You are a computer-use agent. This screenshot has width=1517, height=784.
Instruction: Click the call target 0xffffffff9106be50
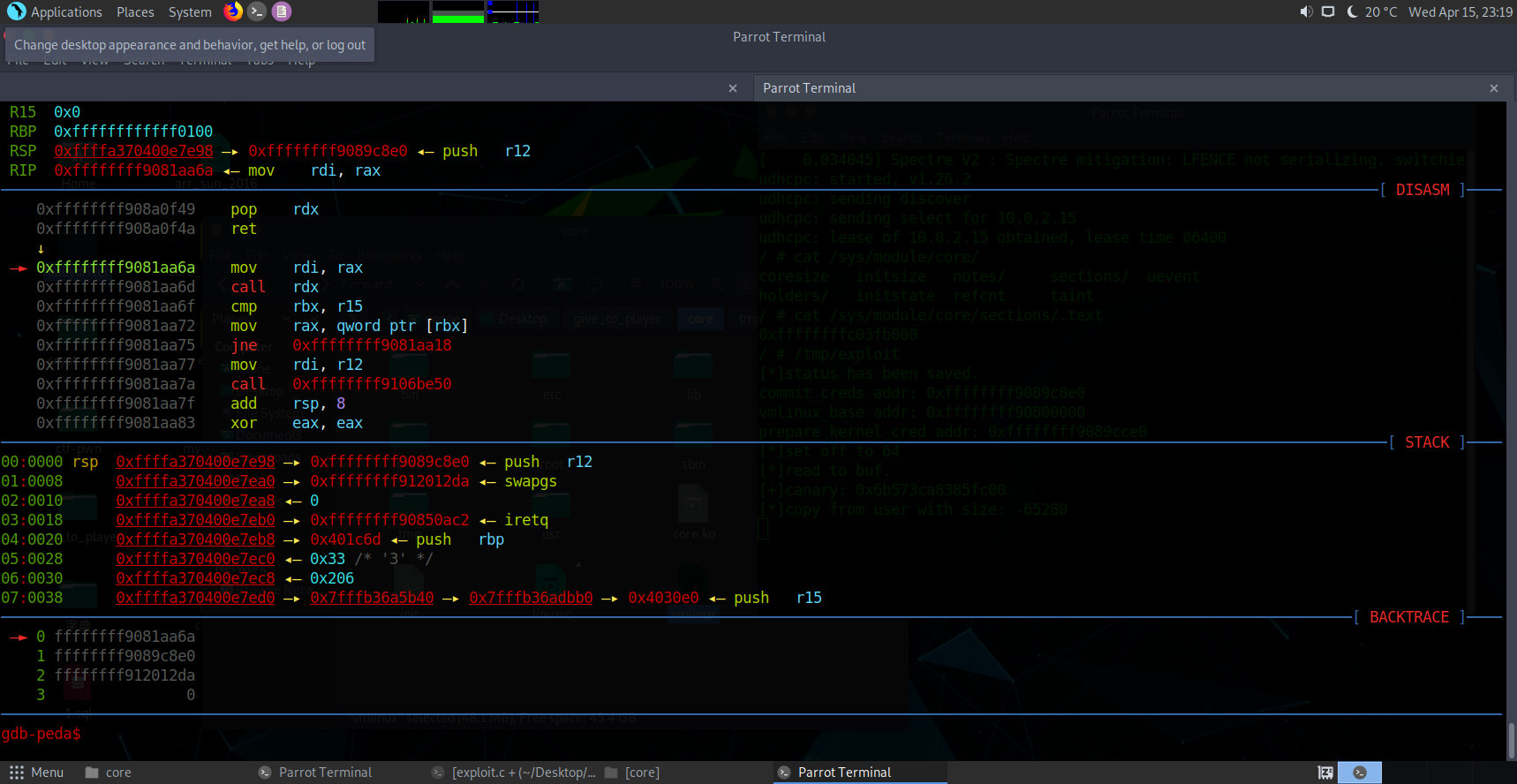point(372,384)
